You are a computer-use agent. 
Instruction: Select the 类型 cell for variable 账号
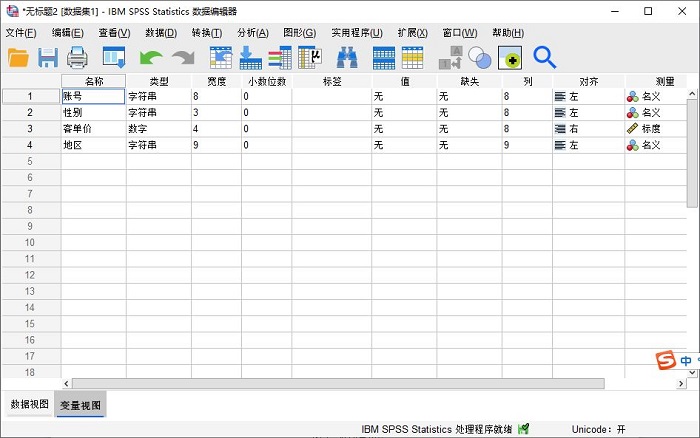(158, 97)
